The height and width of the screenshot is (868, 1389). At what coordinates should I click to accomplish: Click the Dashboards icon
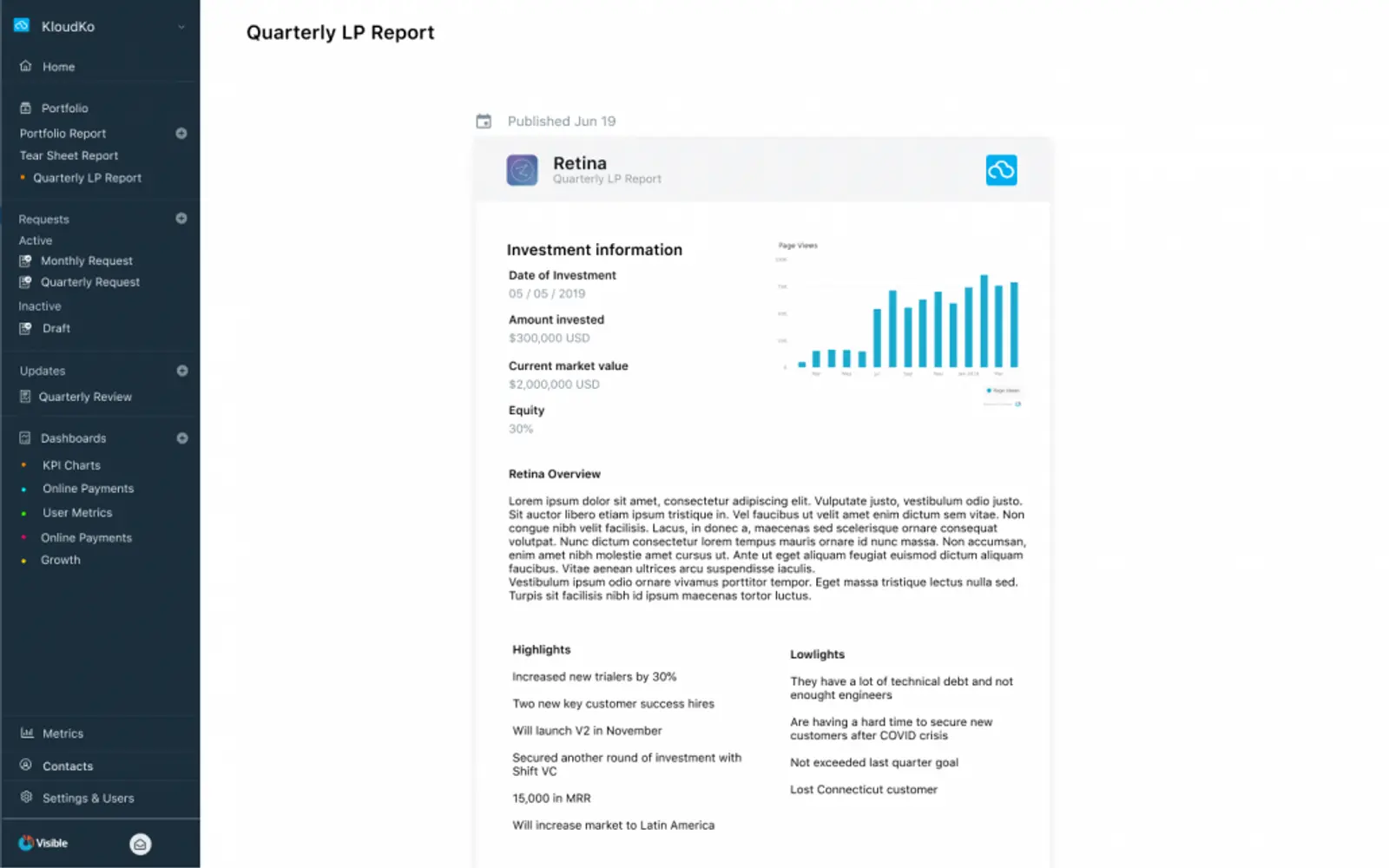[25, 438]
